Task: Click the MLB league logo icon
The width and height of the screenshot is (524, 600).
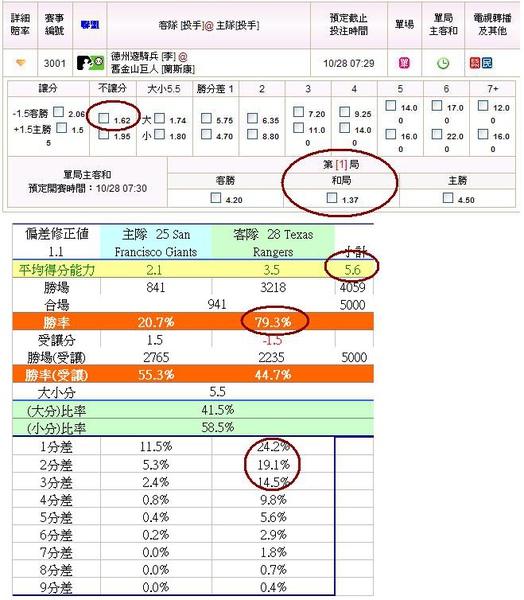Action: (90, 63)
